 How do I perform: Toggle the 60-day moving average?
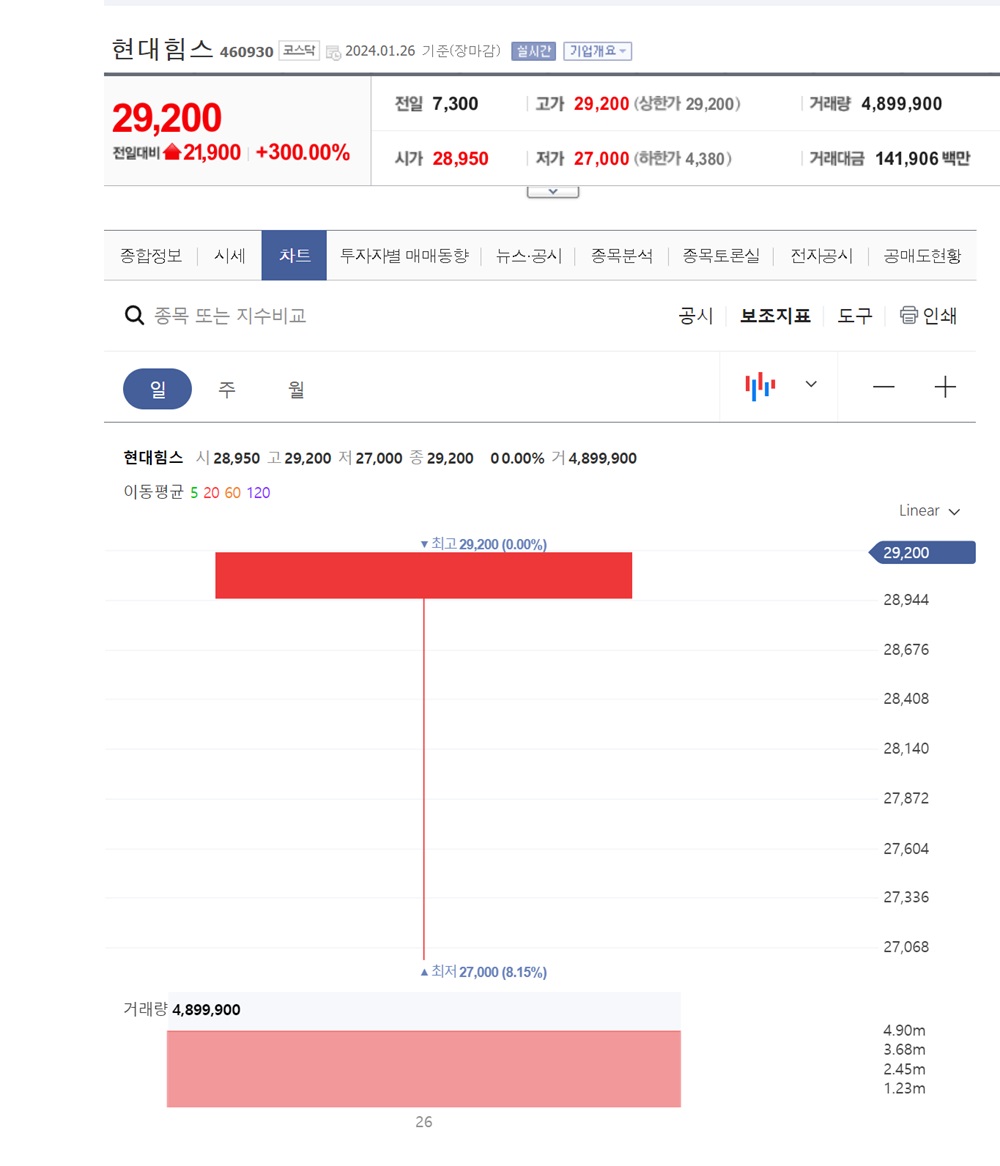click(233, 493)
